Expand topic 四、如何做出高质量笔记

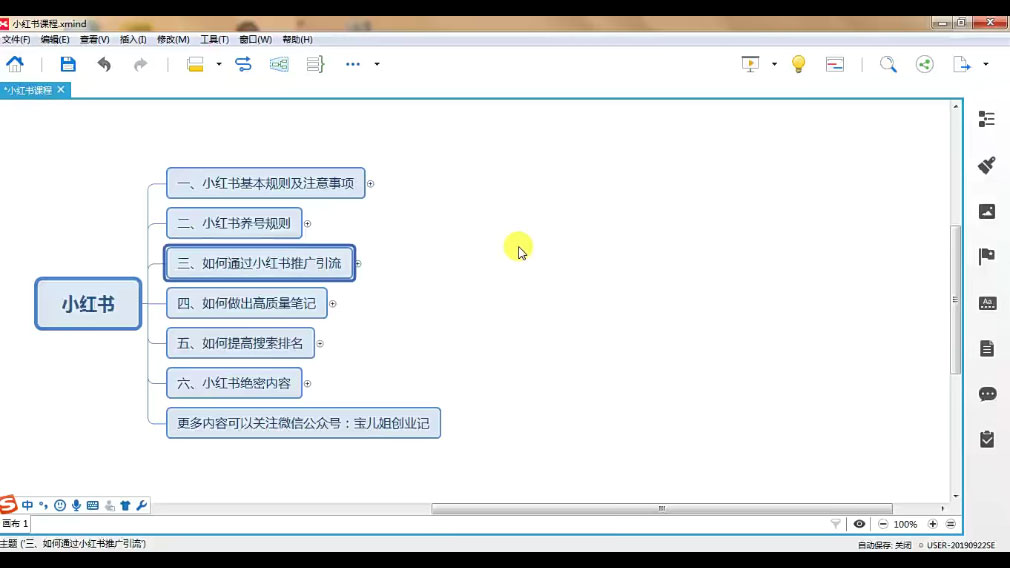coord(332,303)
